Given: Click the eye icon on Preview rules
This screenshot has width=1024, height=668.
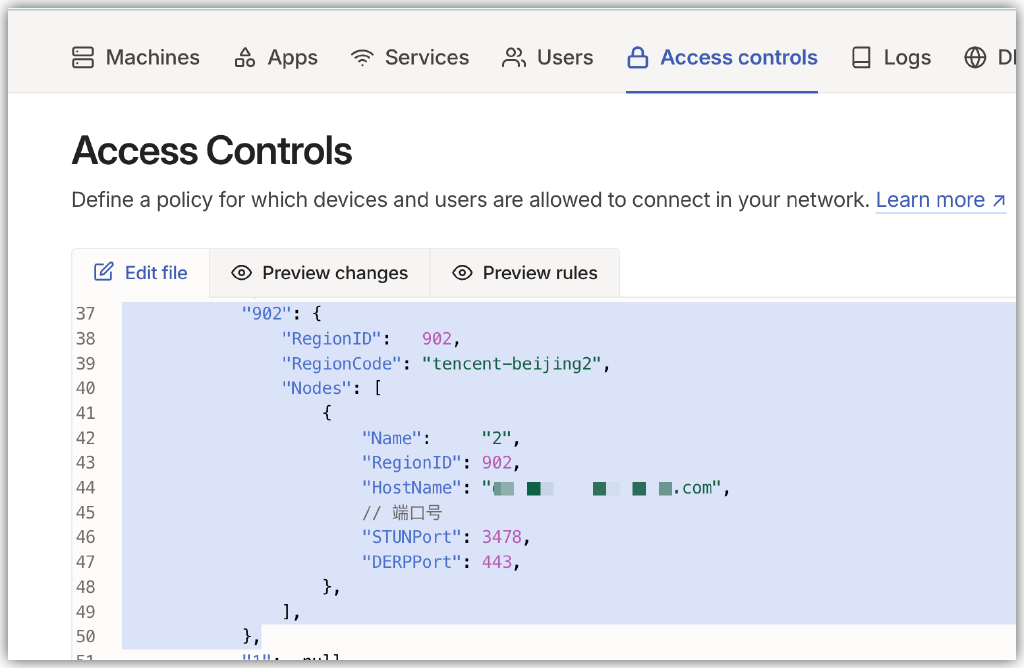Looking at the screenshot, I should point(461,273).
